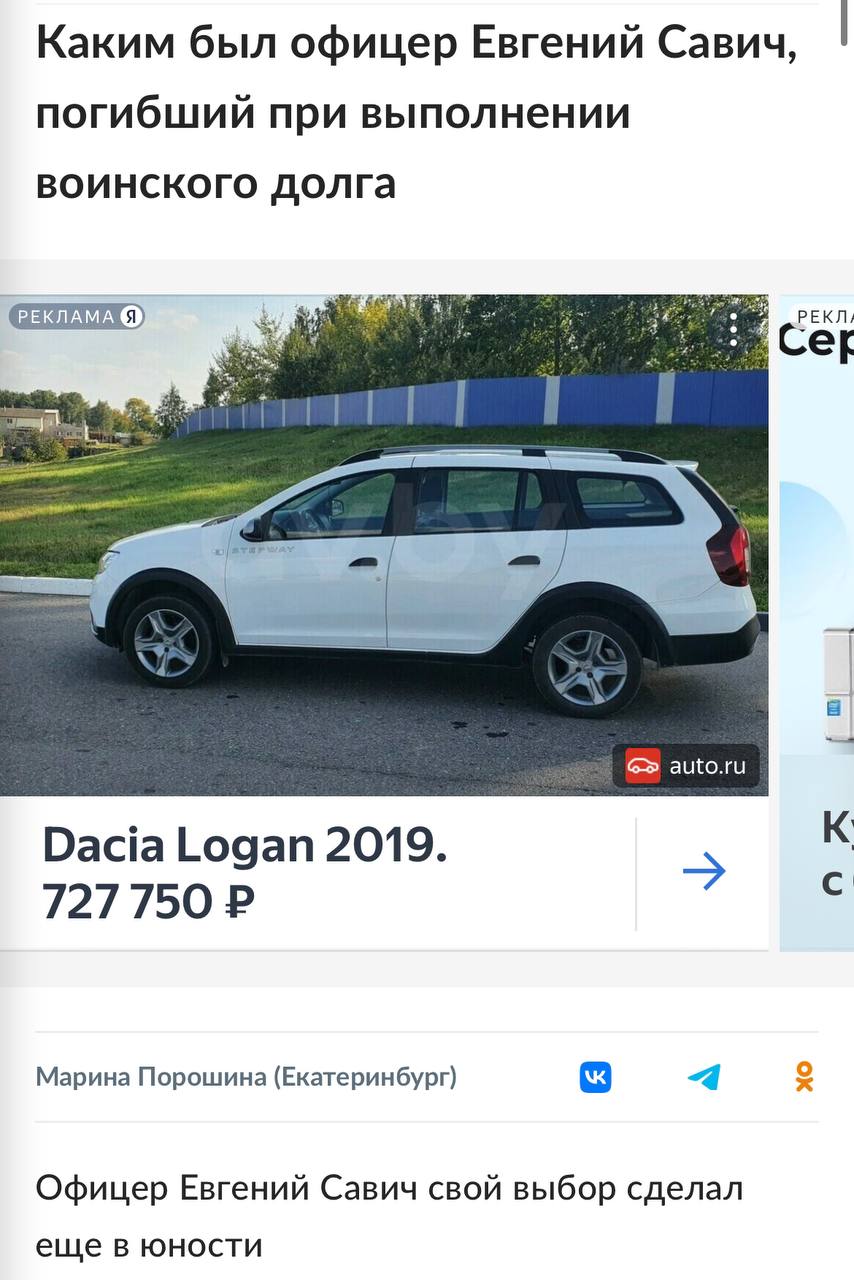Open the Dacia Logan 2019 ad title

(244, 846)
